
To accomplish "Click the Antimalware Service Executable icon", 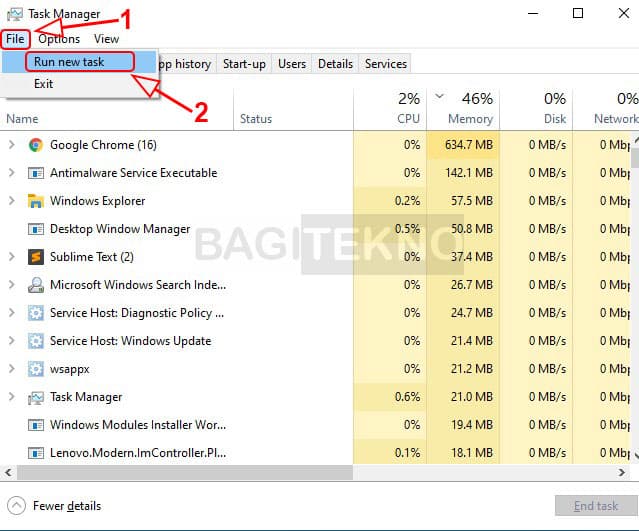I will point(36,173).
